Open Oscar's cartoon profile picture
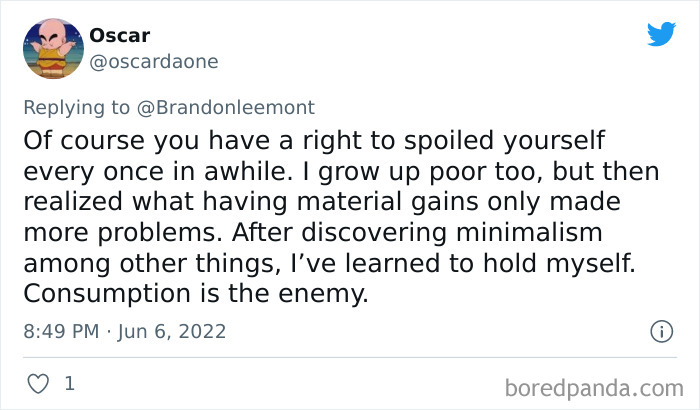This screenshot has height=410, width=700. (53, 48)
